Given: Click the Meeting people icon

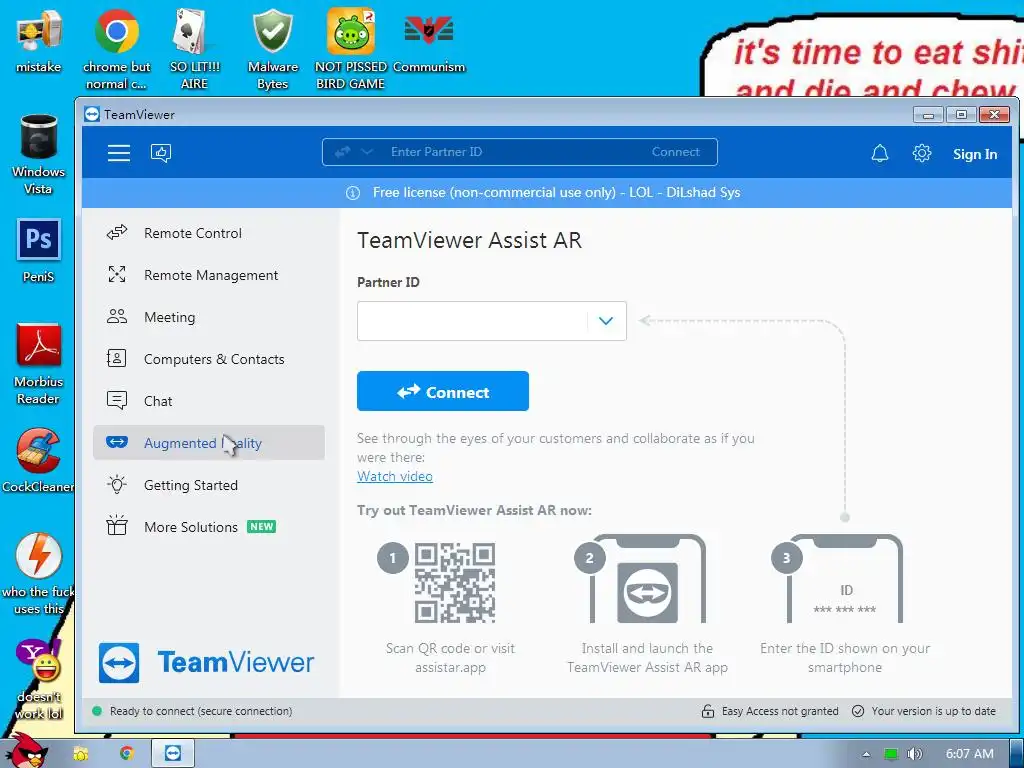Looking at the screenshot, I should 117,317.
